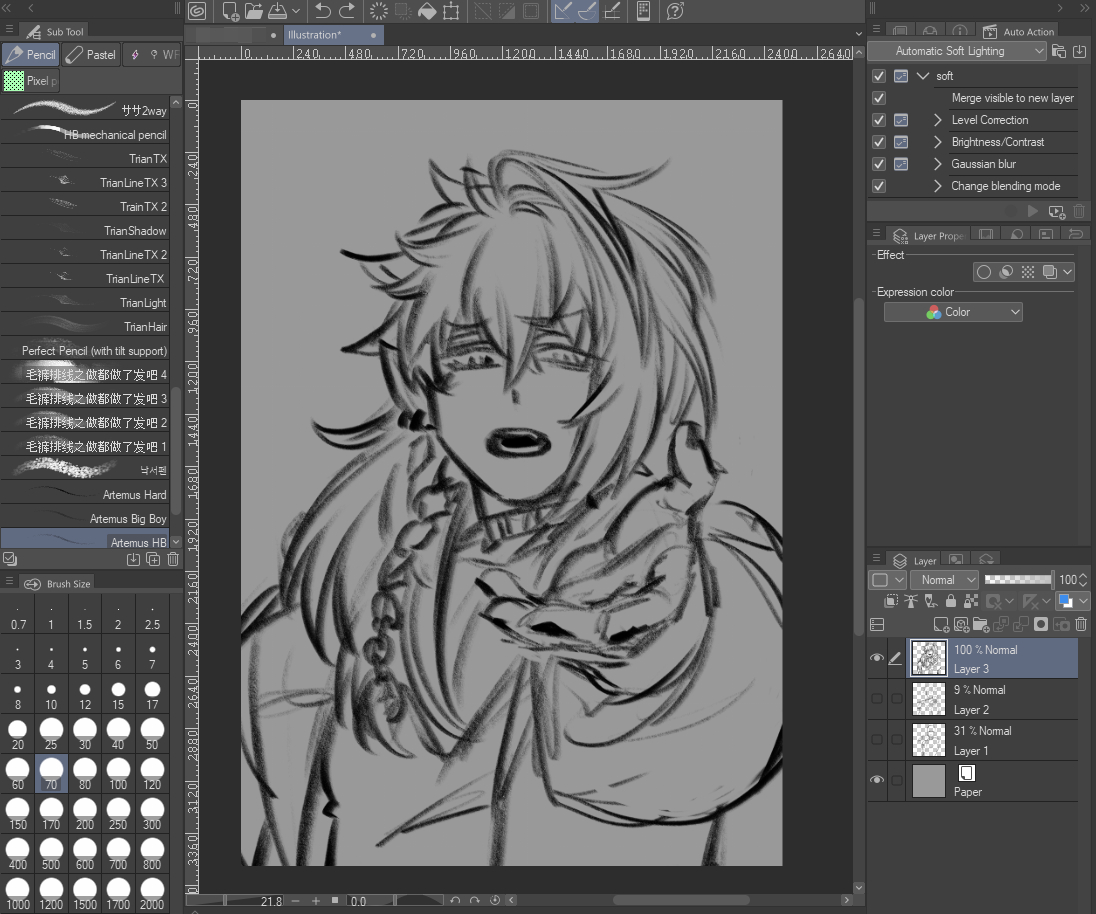Click the Redo arrow in the command bar
The image size is (1096, 914).
pos(347,11)
